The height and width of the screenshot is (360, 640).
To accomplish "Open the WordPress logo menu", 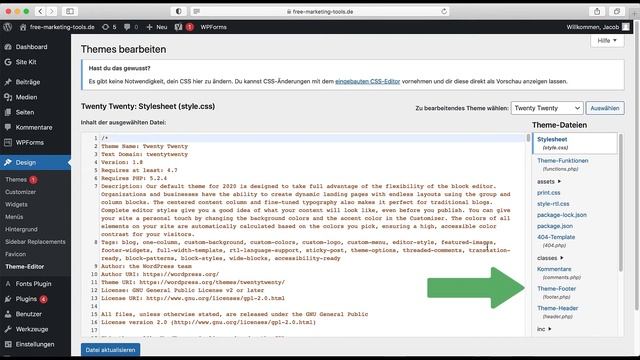I will pyautogui.click(x=7, y=27).
